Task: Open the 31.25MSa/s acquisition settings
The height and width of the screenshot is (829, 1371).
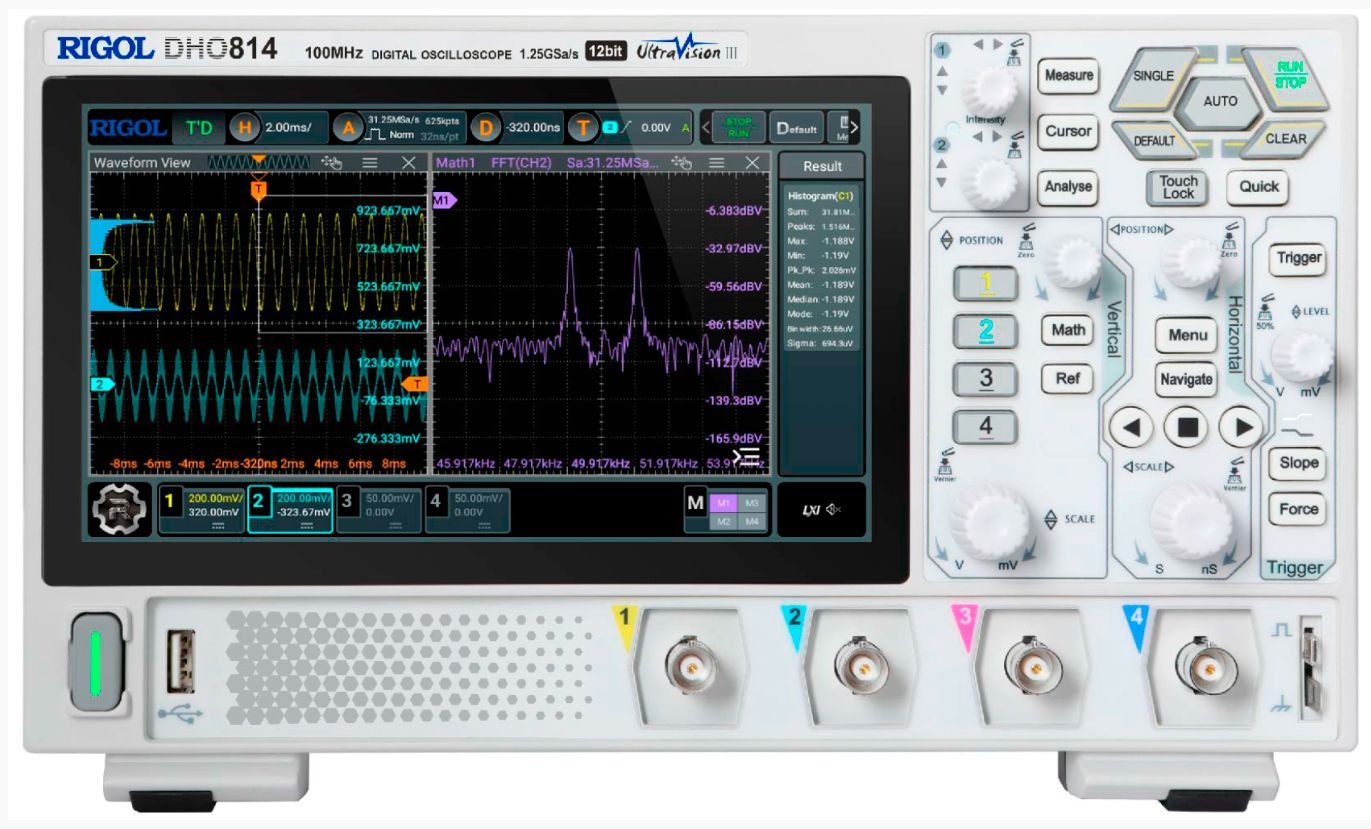Action: [412, 128]
